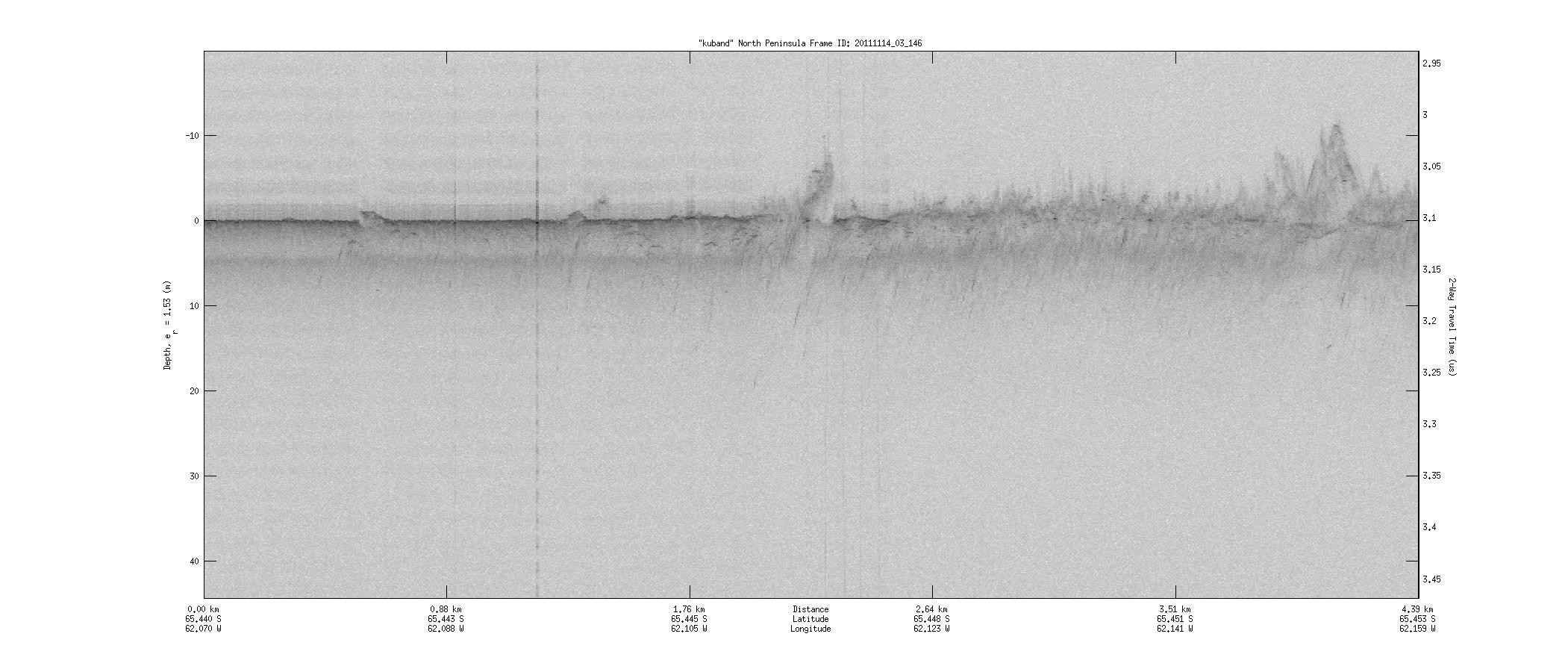Select the 62.105 W longitude label

pos(689,629)
